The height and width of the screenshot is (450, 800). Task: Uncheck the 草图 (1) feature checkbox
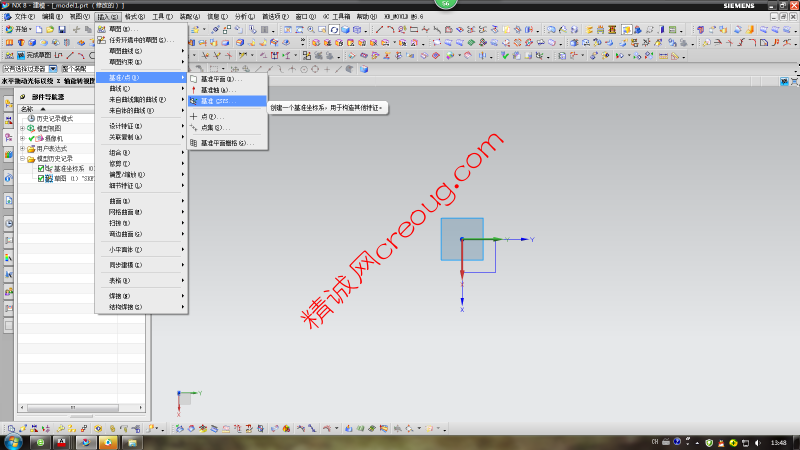pos(41,179)
